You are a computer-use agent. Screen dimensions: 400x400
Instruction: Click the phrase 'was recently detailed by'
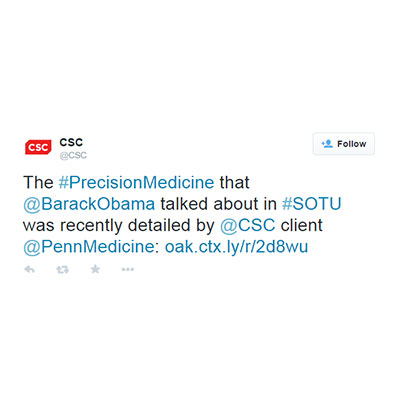tap(118, 226)
